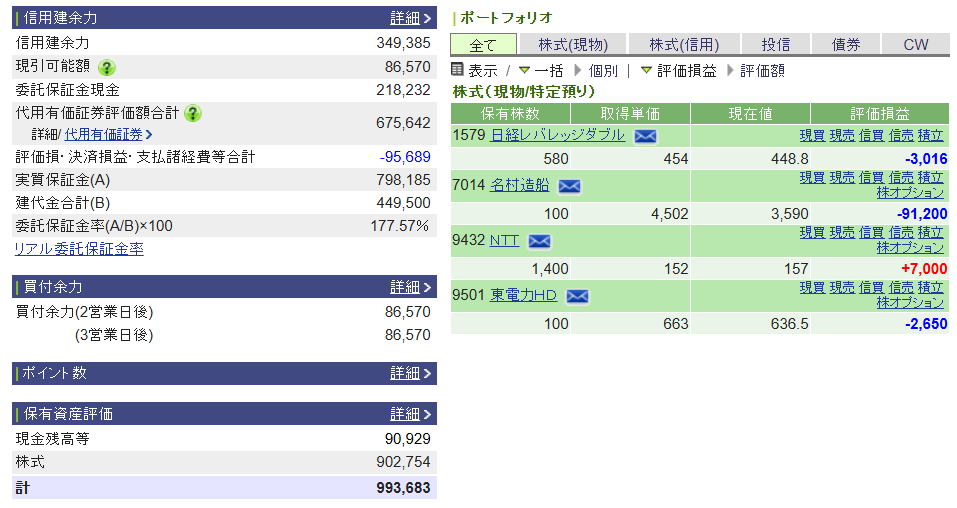Click the mail alert icon next to 名村造船
The height and width of the screenshot is (508, 957).
(569, 186)
